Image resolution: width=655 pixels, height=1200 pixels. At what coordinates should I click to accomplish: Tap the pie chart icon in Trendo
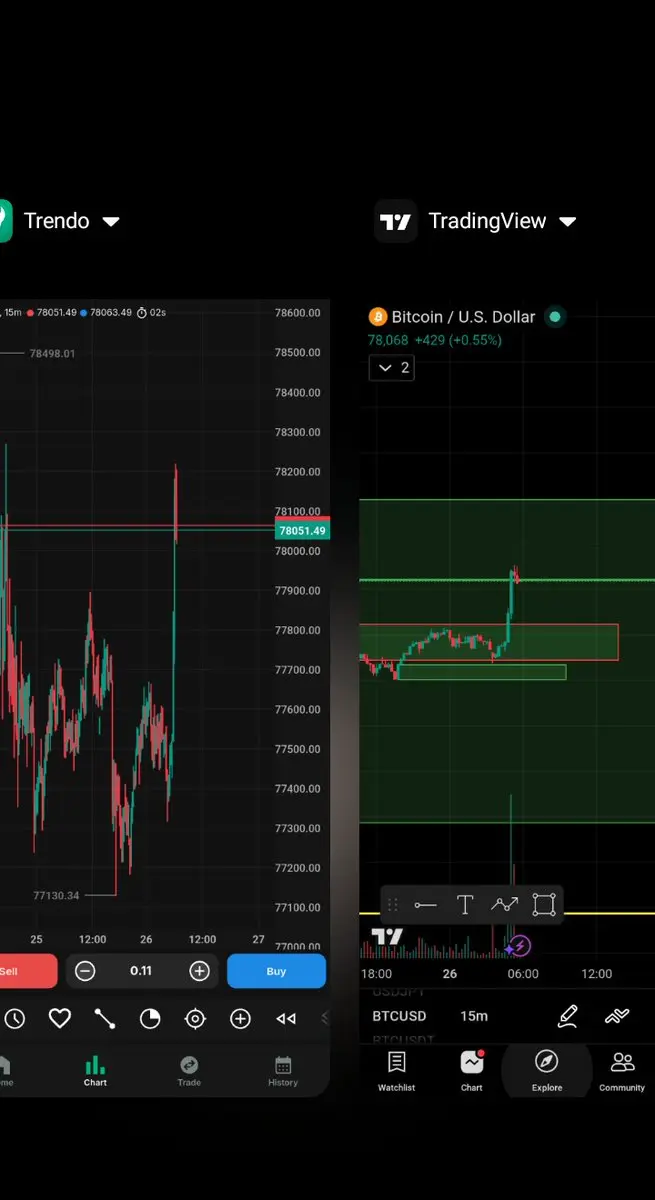pos(150,1019)
